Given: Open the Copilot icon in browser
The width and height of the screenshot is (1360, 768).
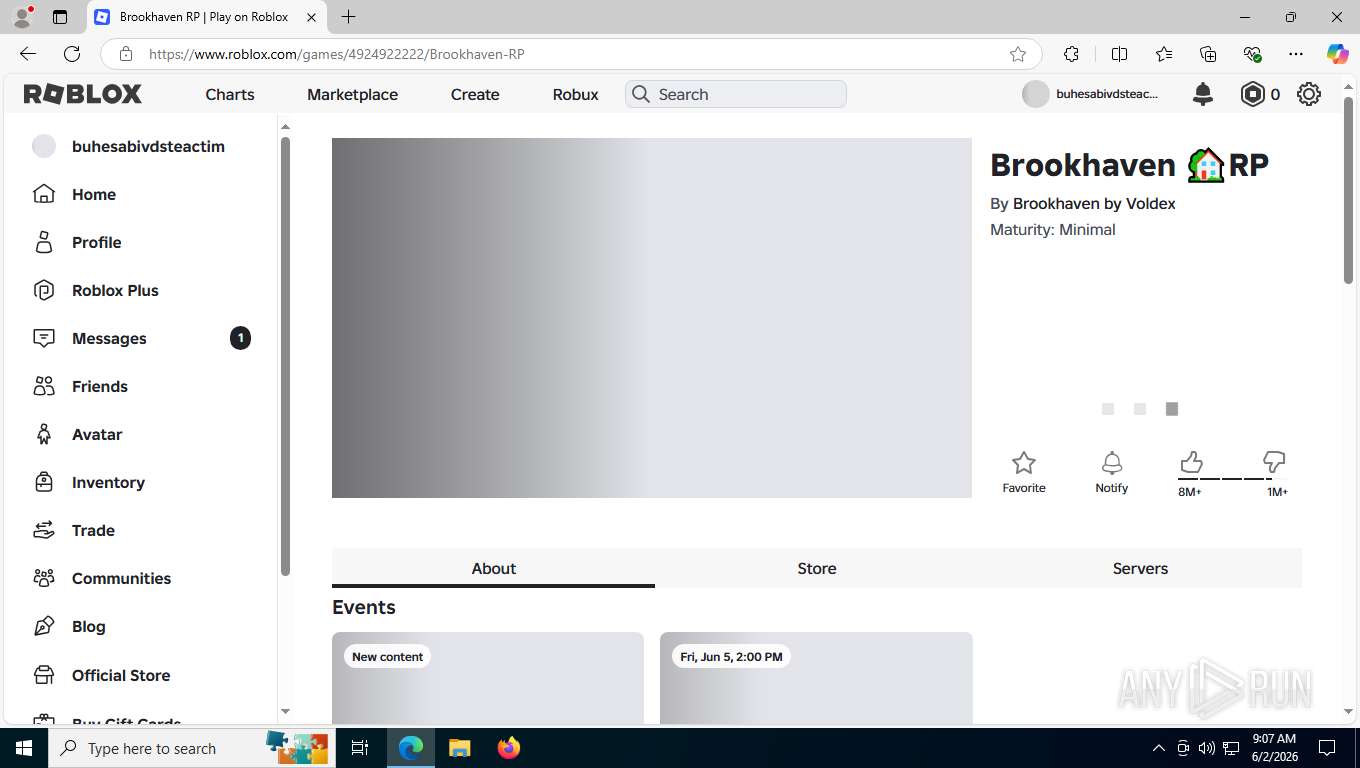Looking at the screenshot, I should click(1337, 54).
